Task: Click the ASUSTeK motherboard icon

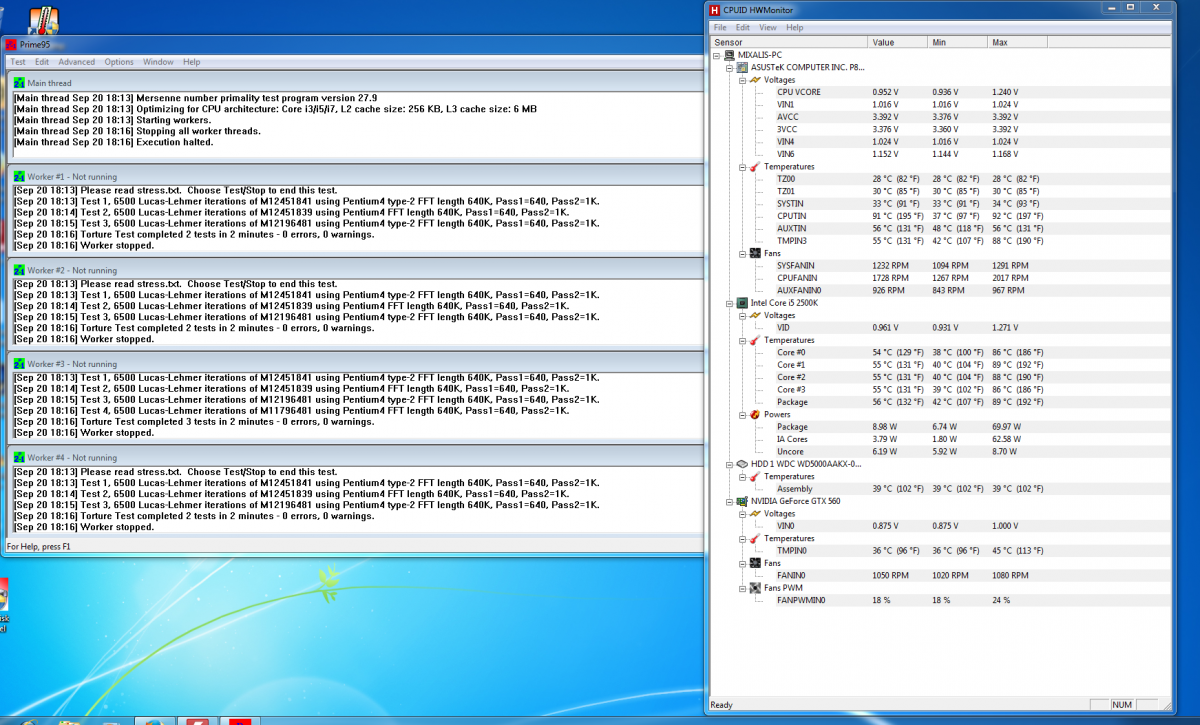Action: (x=742, y=67)
